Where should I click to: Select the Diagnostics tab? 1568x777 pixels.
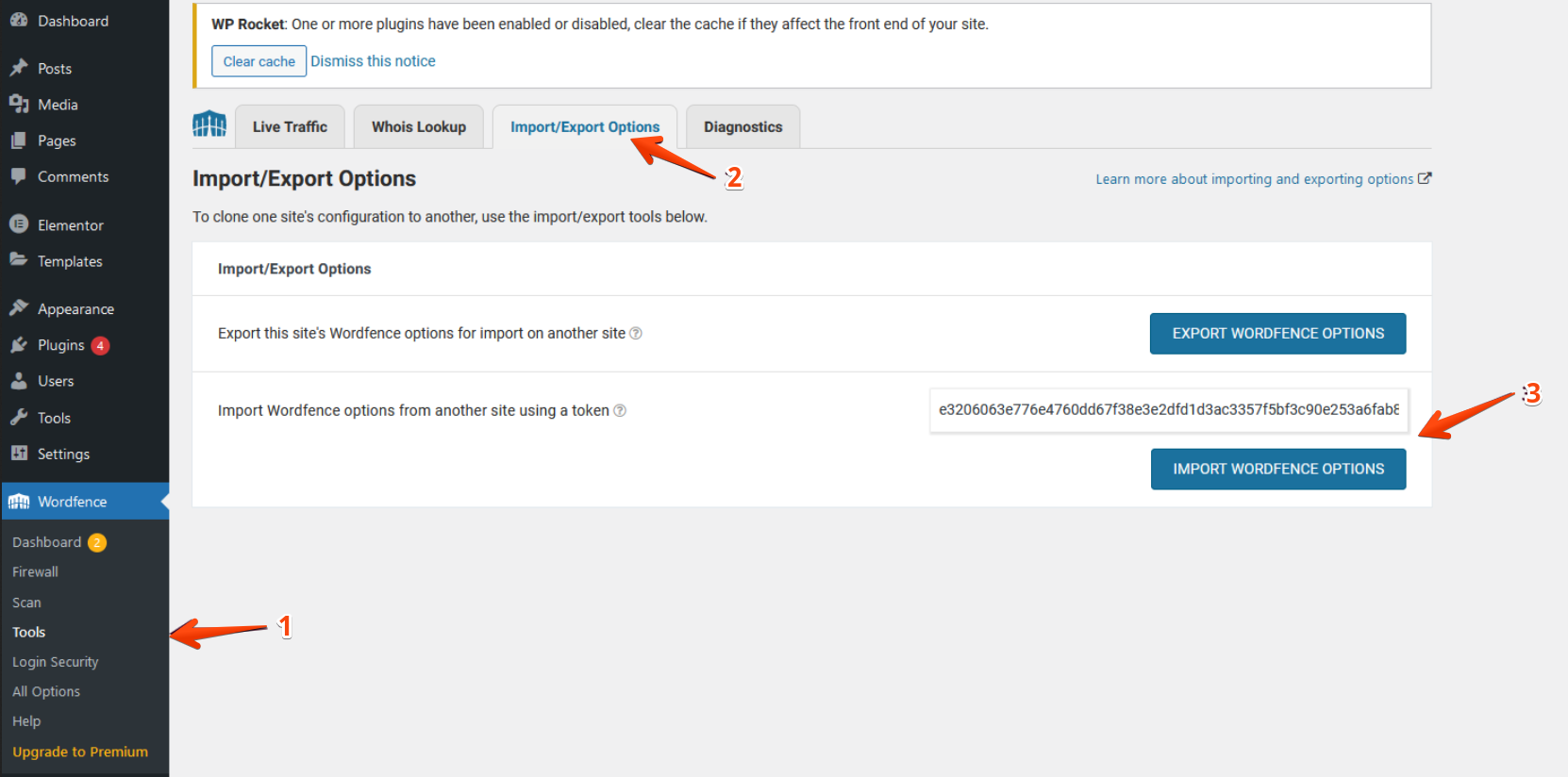click(x=742, y=127)
